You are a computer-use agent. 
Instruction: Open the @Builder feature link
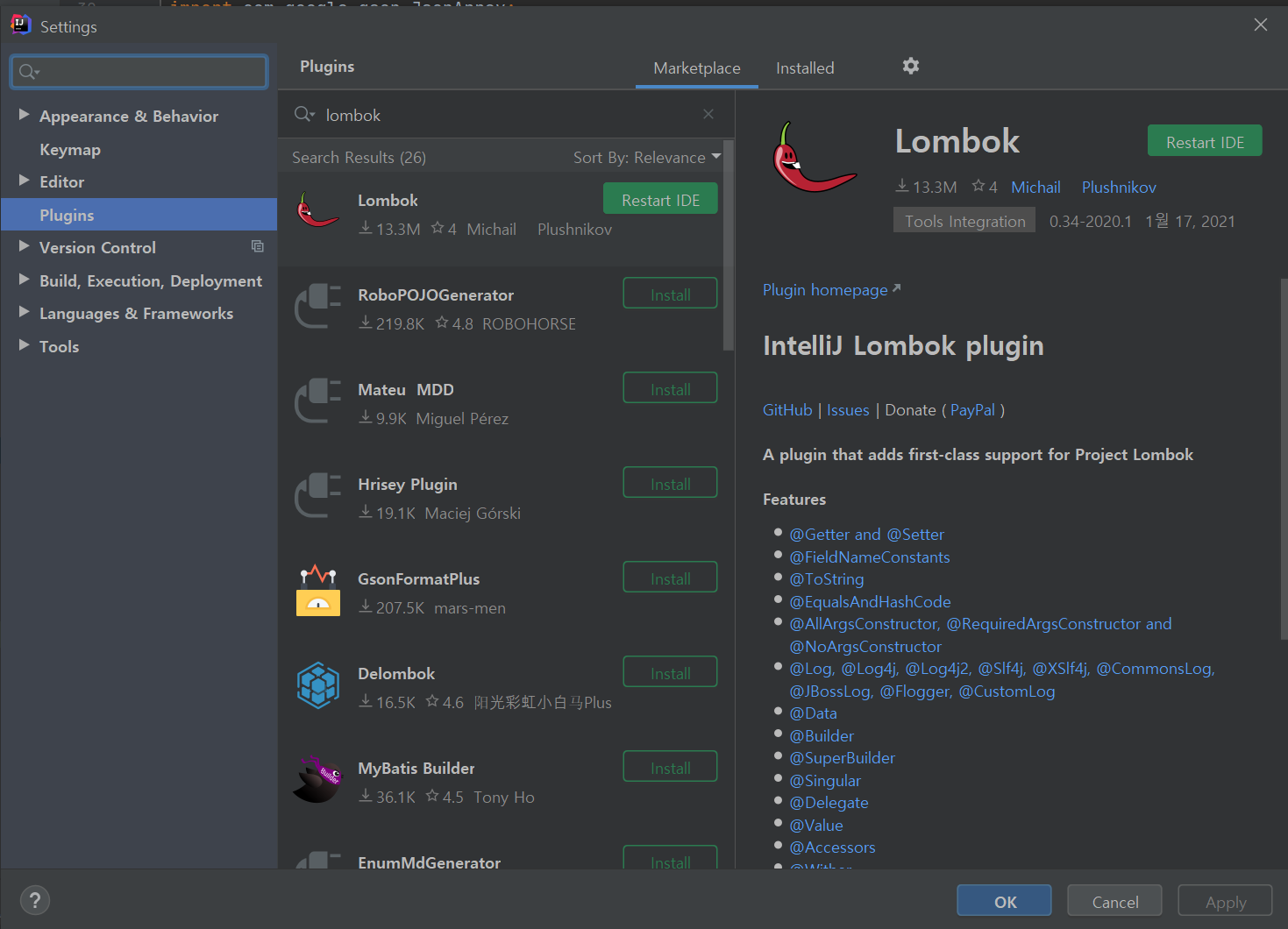click(822, 736)
